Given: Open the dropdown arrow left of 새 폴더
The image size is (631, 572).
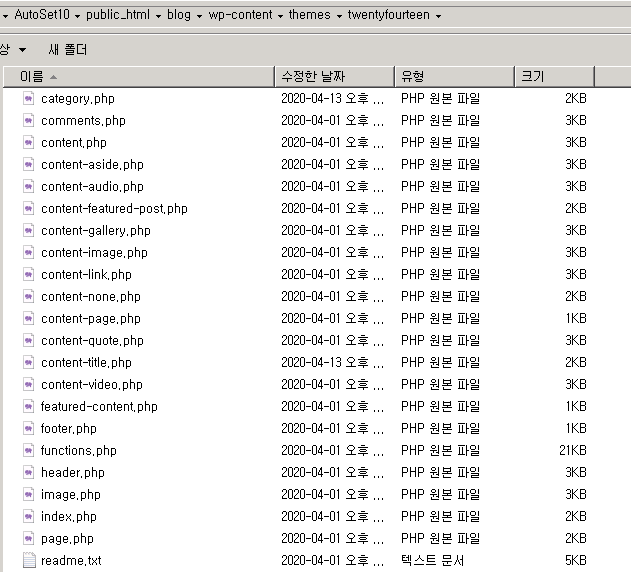Looking at the screenshot, I should 23,50.
